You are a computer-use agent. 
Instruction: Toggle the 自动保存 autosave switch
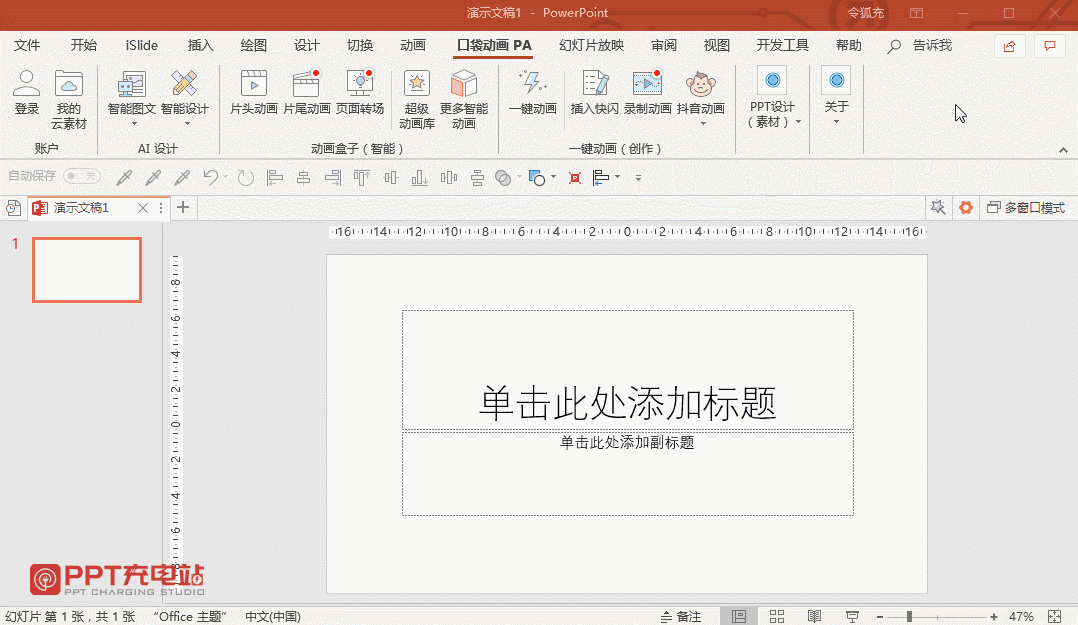[x=82, y=176]
